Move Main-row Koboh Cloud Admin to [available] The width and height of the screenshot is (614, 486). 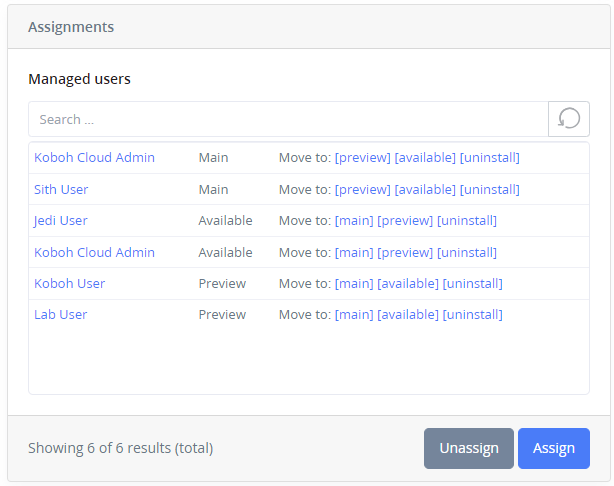tap(425, 157)
